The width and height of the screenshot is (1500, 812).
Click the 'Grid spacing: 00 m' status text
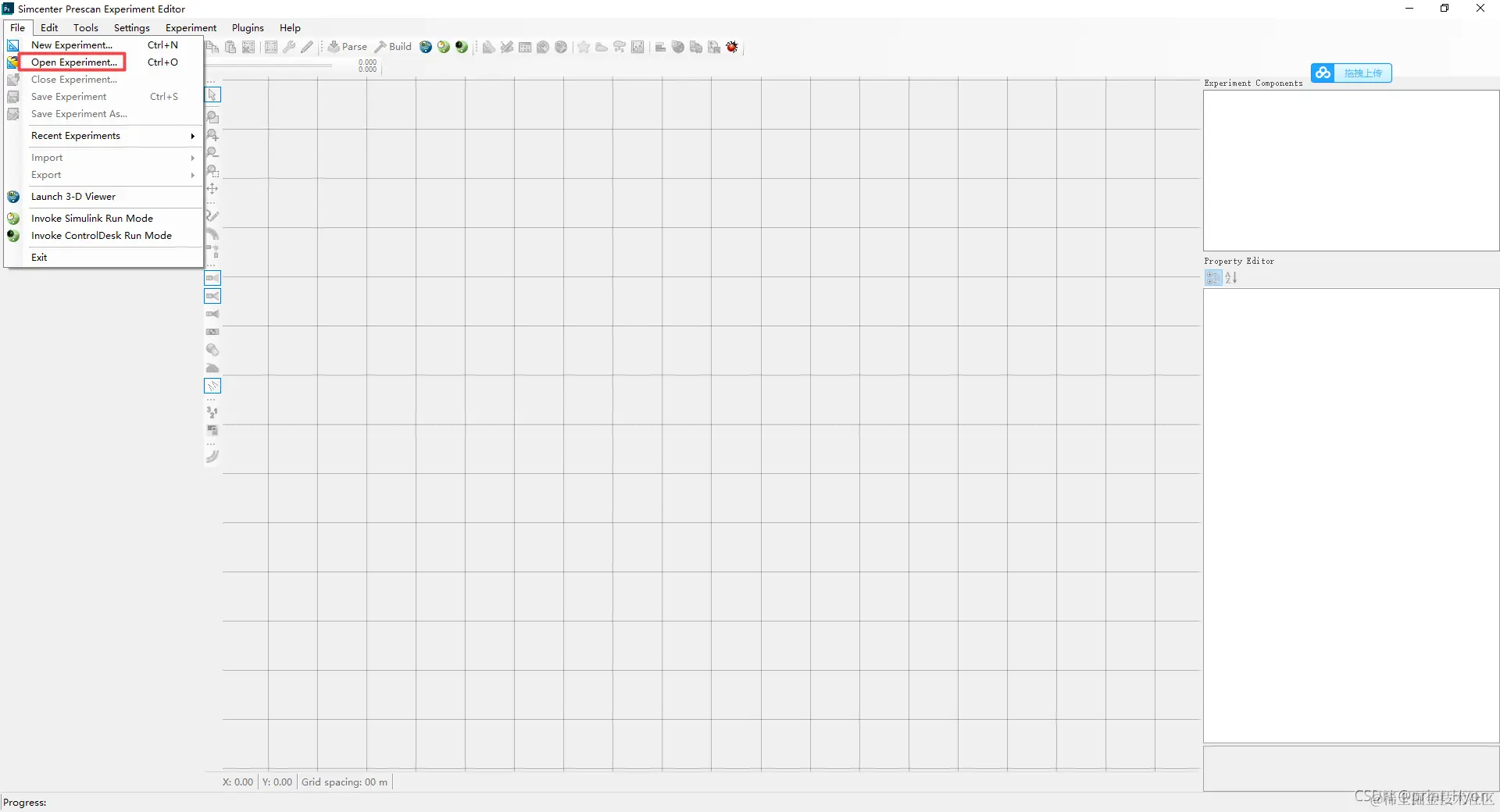pos(345,782)
